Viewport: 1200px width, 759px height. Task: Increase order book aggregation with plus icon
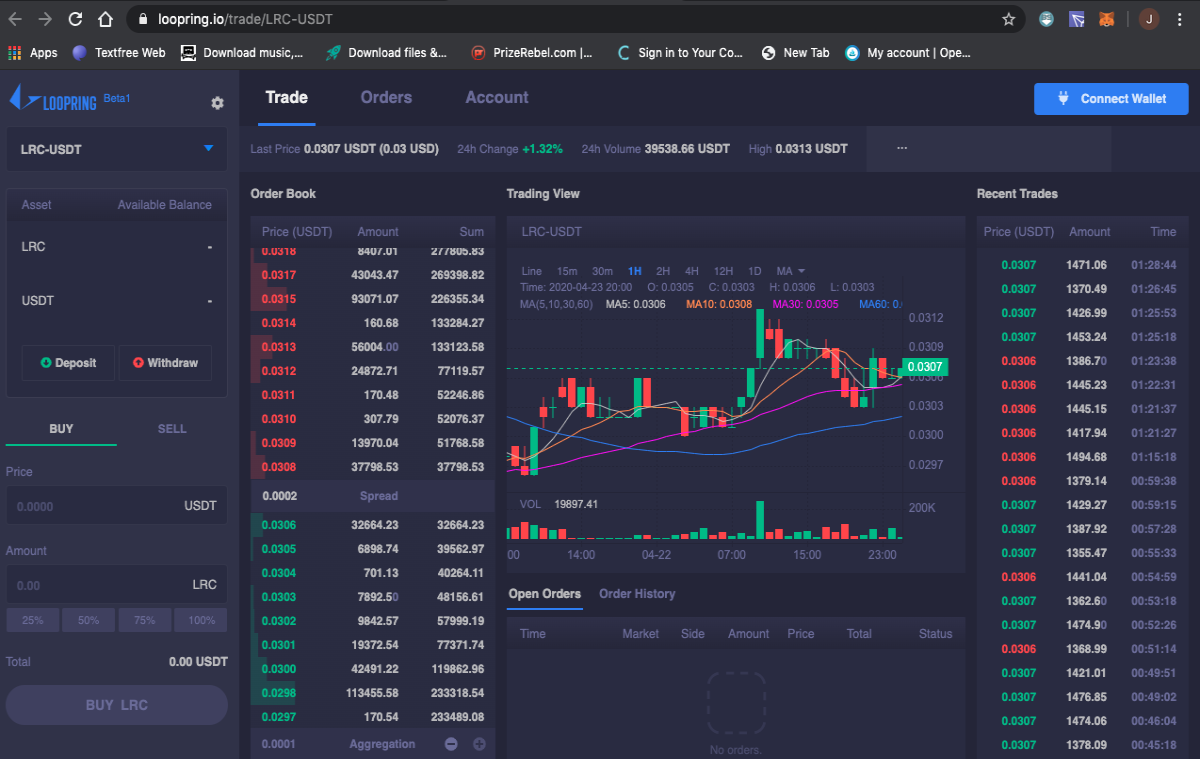tap(479, 744)
